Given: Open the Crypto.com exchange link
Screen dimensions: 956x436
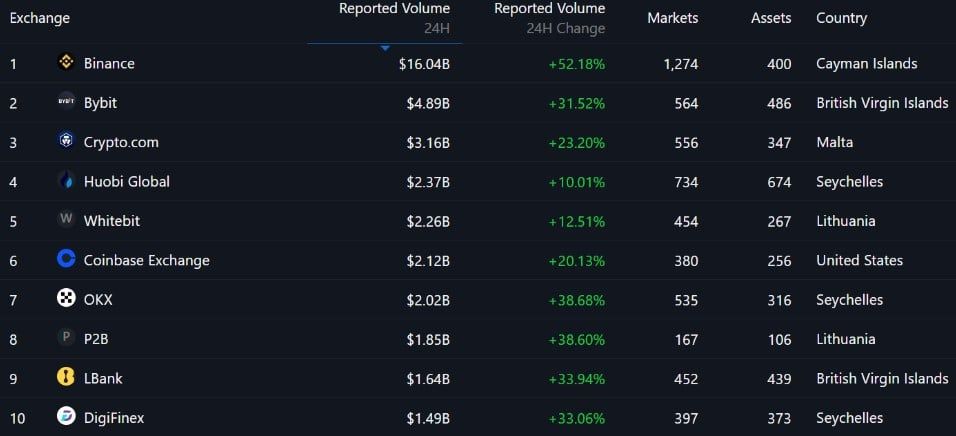Looking at the screenshot, I should [x=121, y=143].
